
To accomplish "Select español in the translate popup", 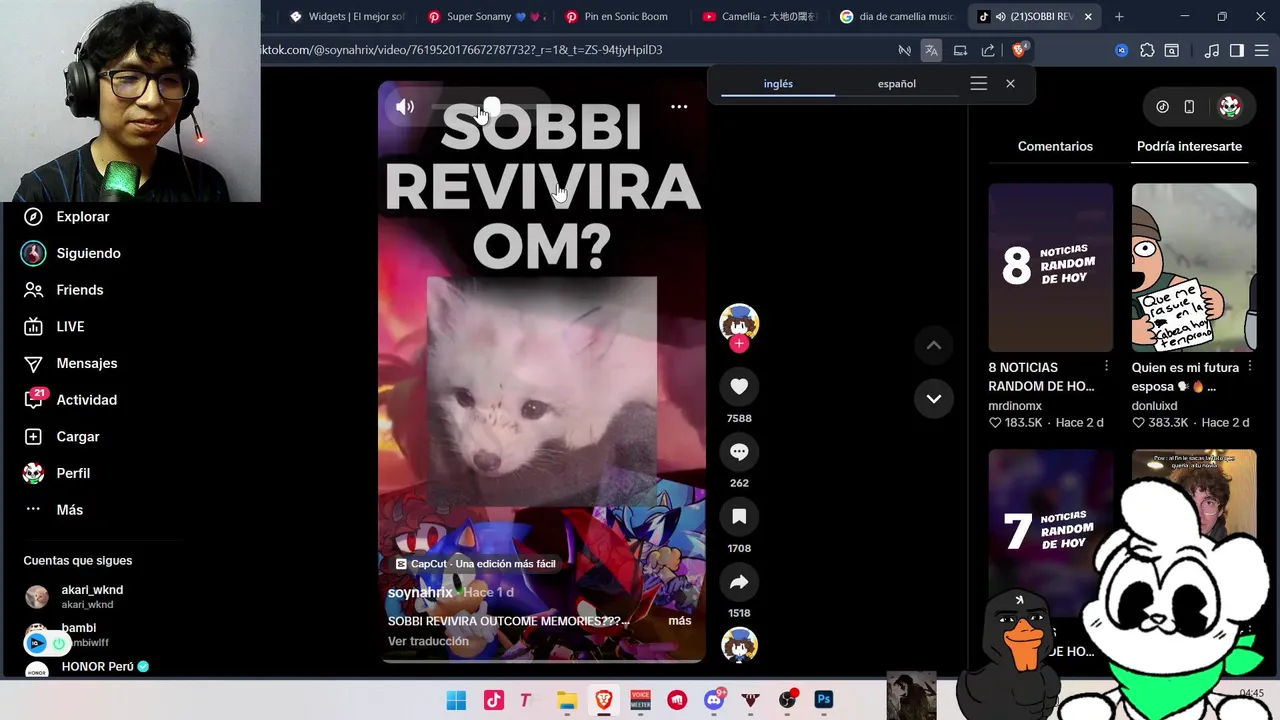I will pos(897,84).
